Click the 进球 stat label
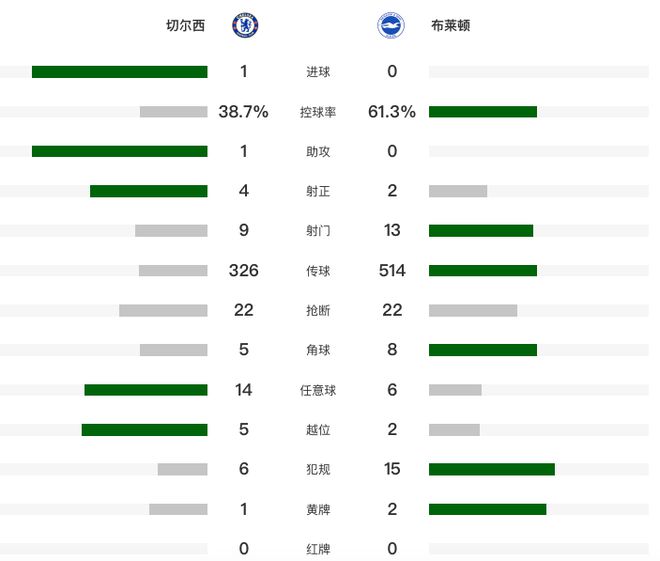Viewport: 660px width, 561px height. pos(318,72)
